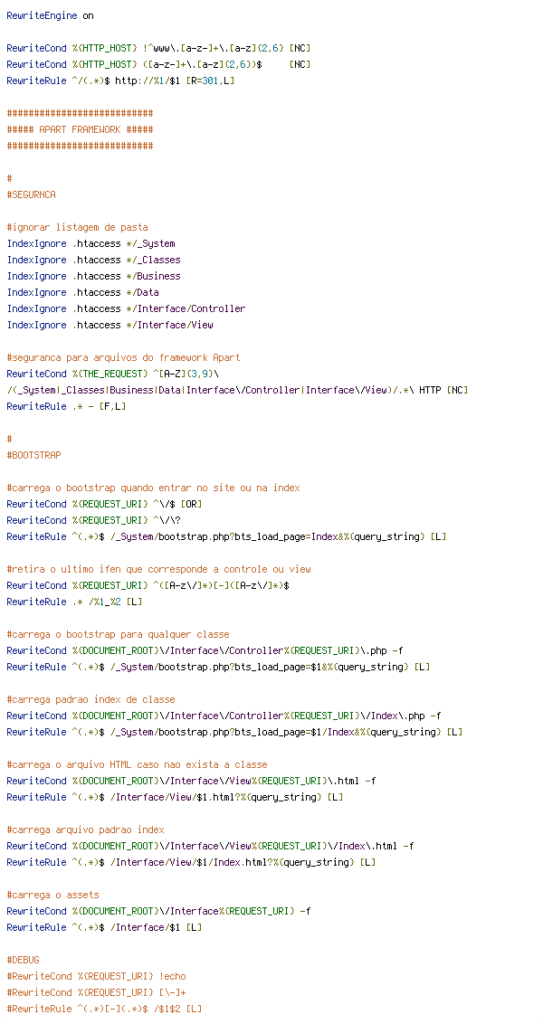Click the #BOOTSTRAP comment line
This screenshot has width=543, height=1024.
(34, 455)
